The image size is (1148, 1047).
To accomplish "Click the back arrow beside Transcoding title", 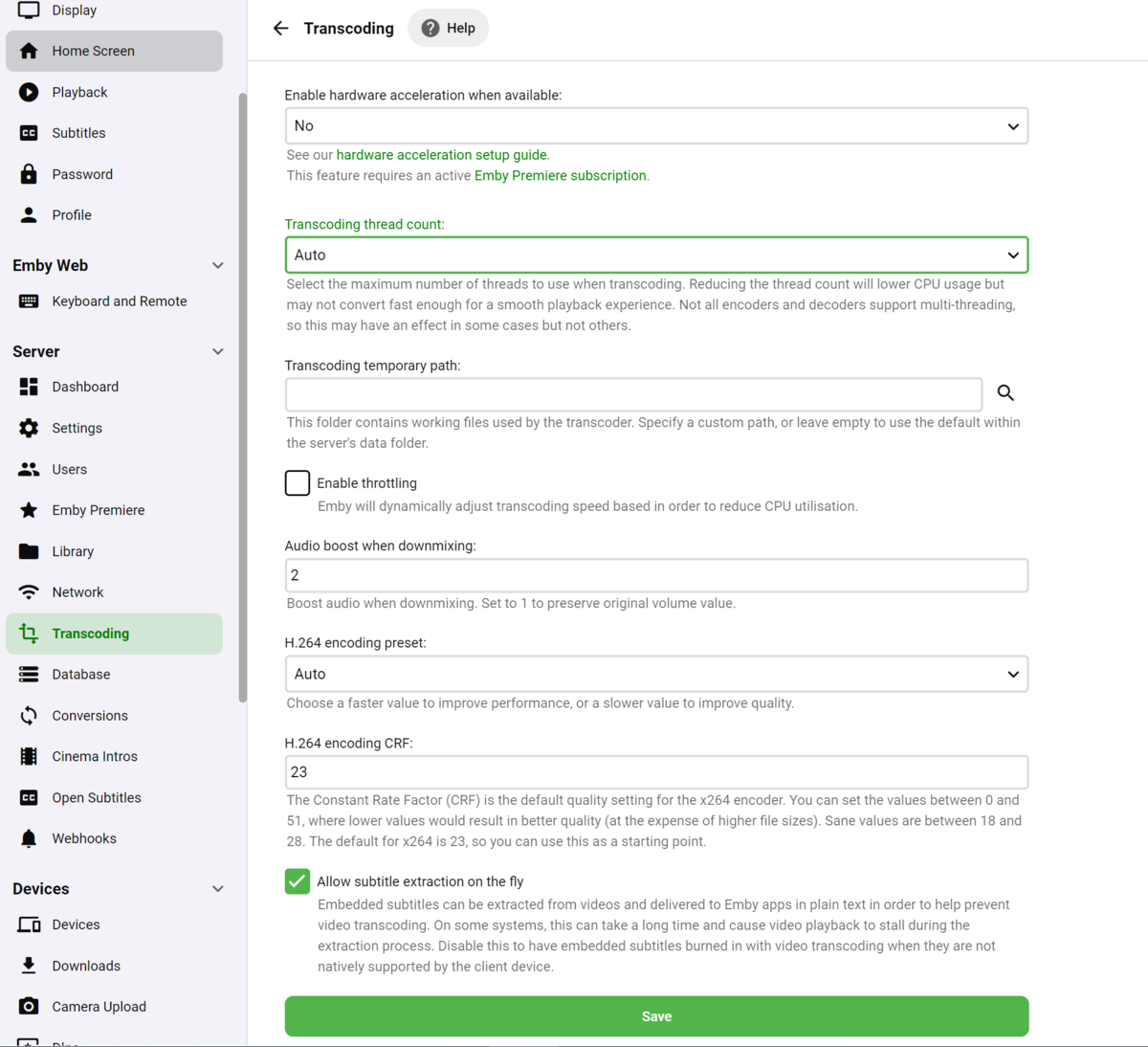I will coord(280,29).
